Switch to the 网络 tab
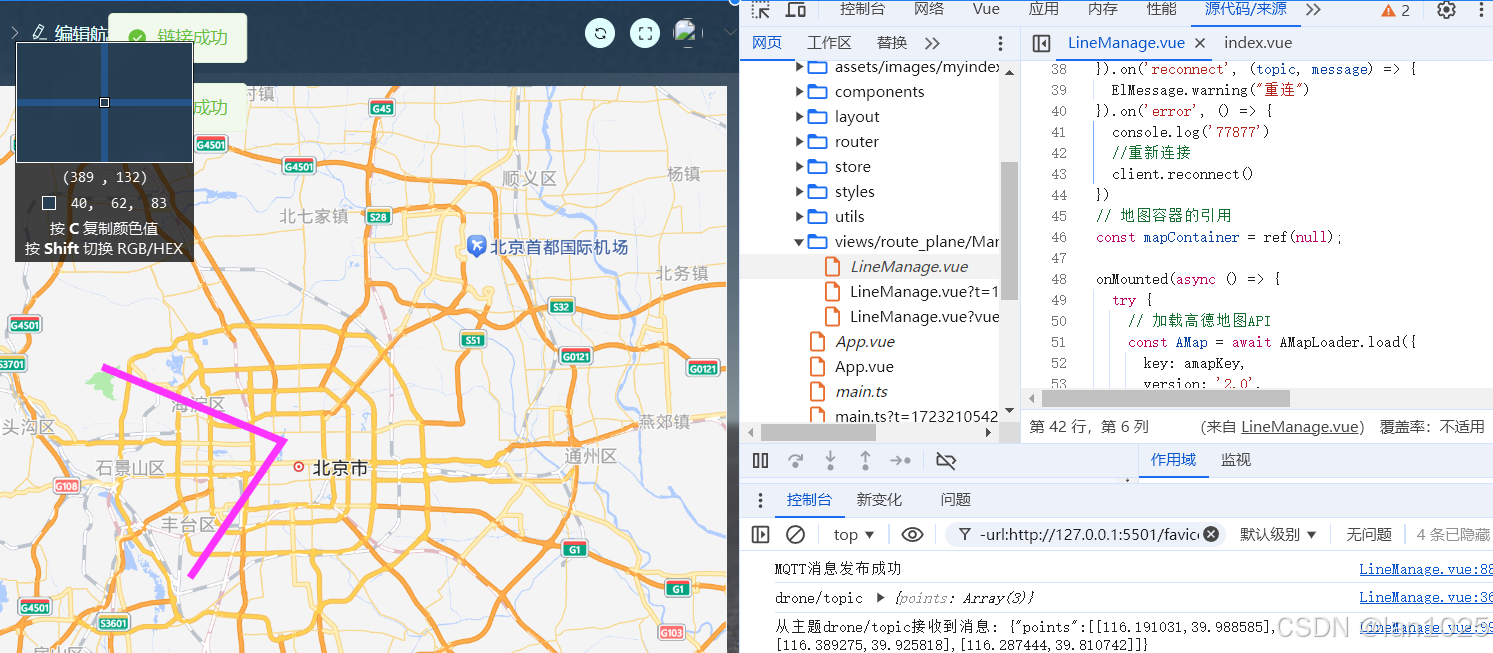This screenshot has width=1493, height=653. coord(929,9)
